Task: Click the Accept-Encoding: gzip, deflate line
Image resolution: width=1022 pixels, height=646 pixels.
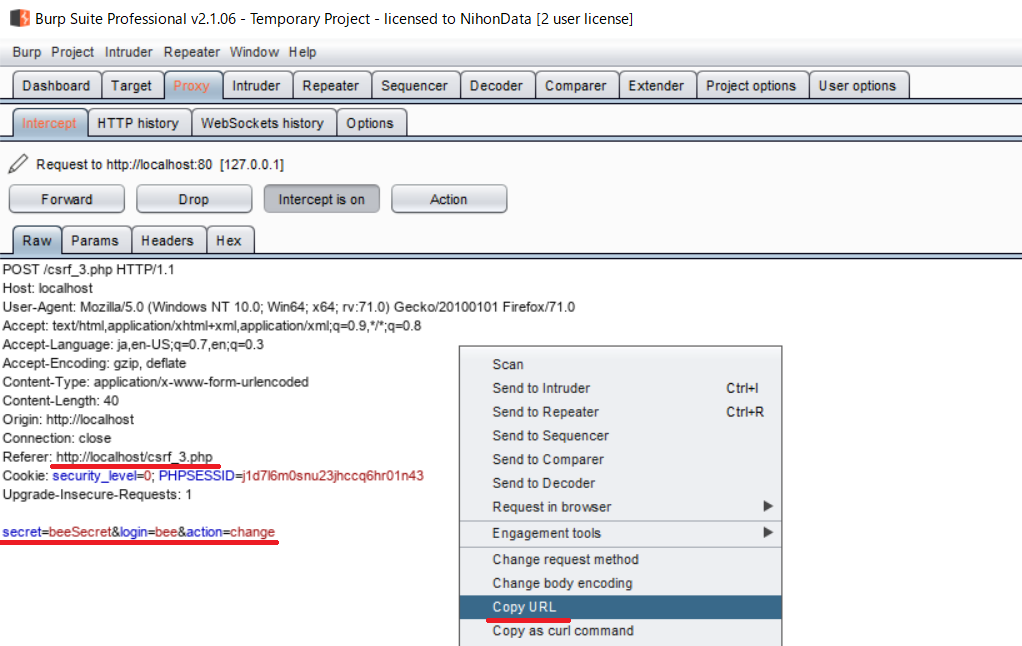Action: tap(95, 363)
